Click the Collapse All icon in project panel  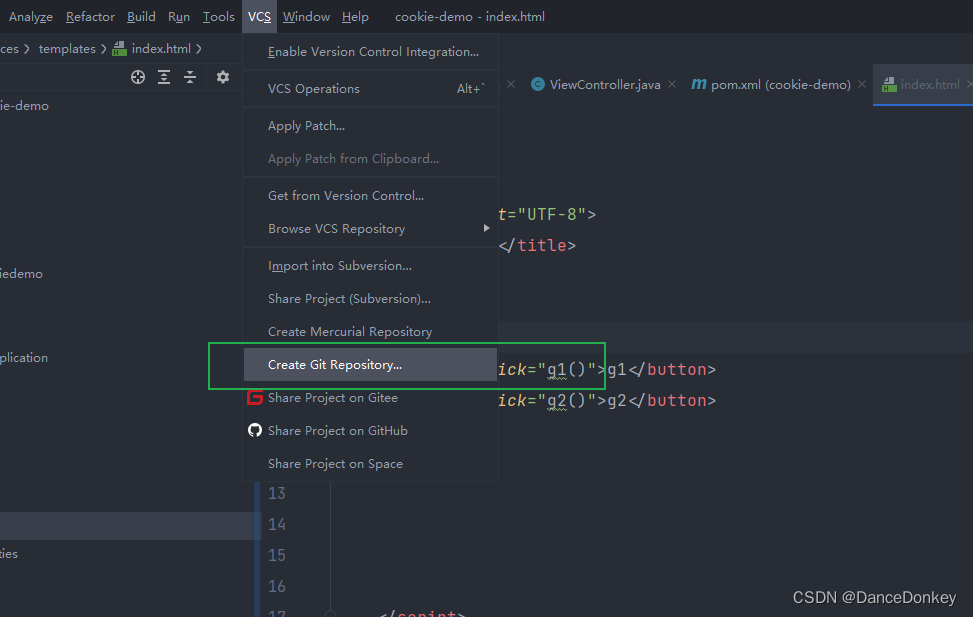point(190,77)
